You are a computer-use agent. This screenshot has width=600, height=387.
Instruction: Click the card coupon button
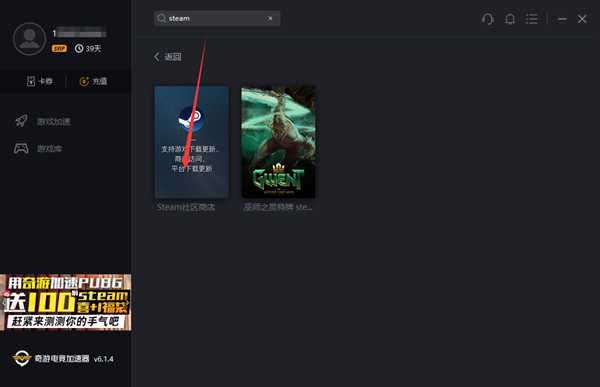tap(39, 81)
